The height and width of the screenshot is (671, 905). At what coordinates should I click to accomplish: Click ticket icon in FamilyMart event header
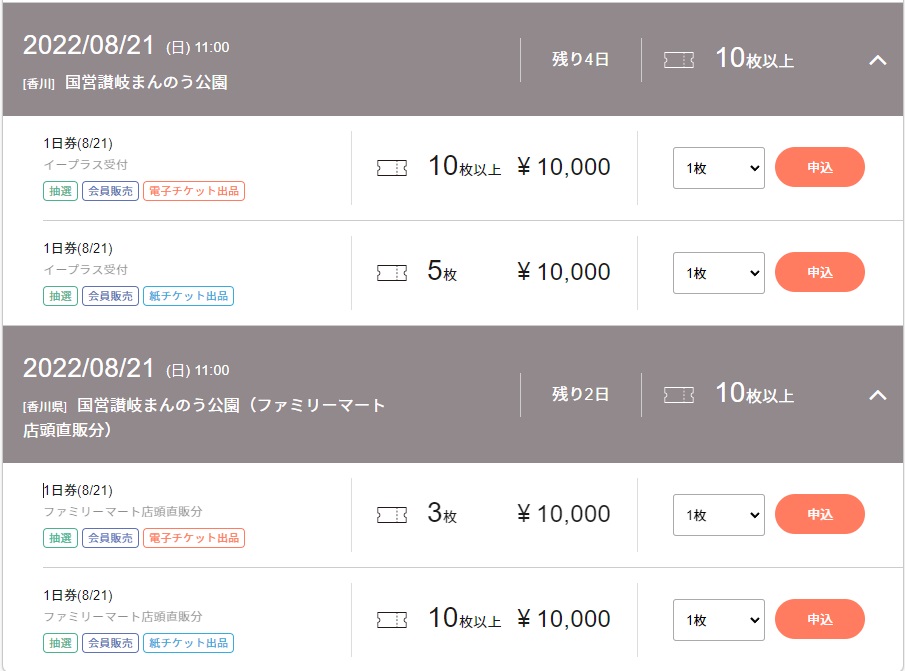[x=679, y=395]
